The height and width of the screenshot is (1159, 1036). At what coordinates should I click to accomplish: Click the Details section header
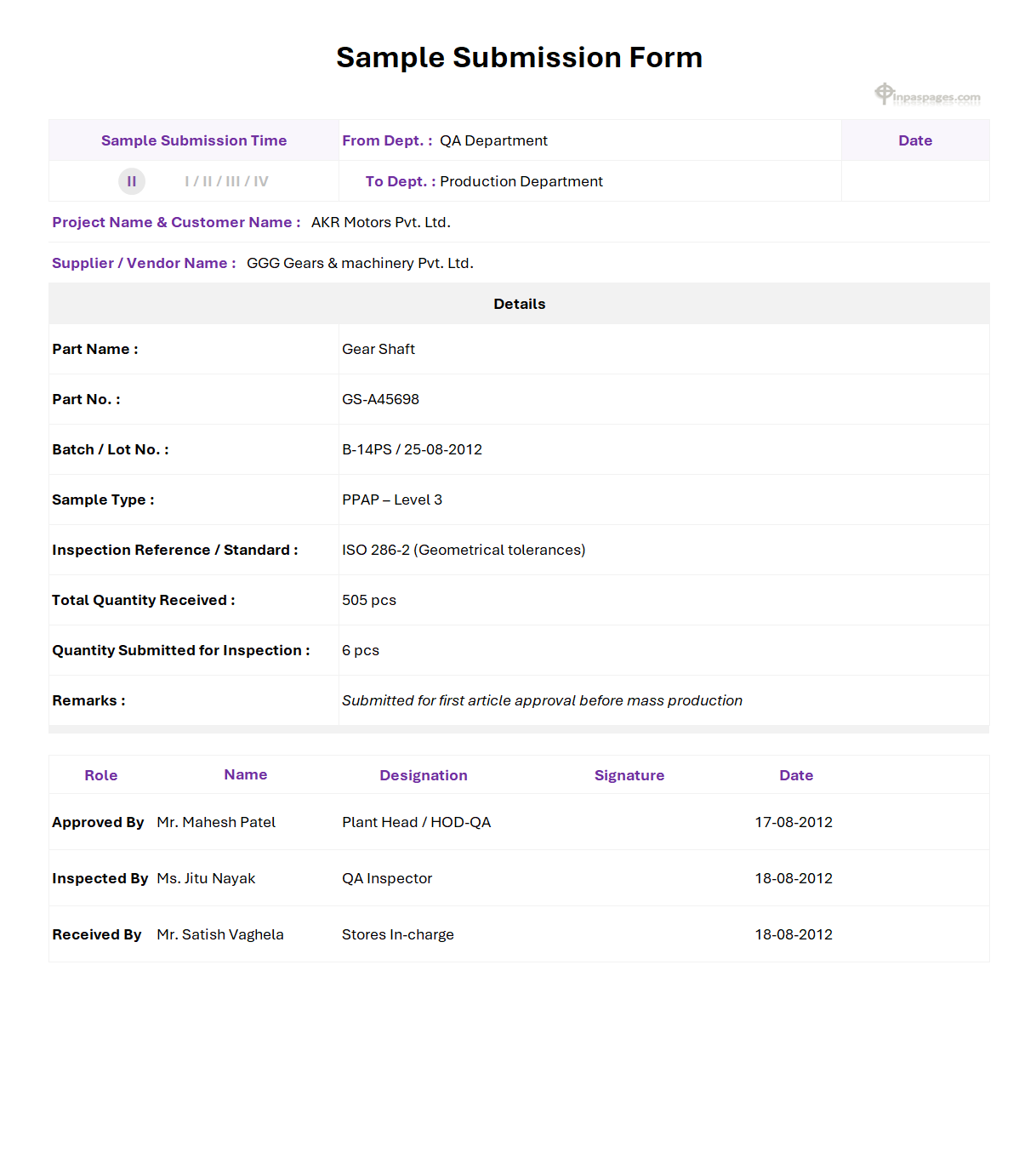[x=519, y=304]
